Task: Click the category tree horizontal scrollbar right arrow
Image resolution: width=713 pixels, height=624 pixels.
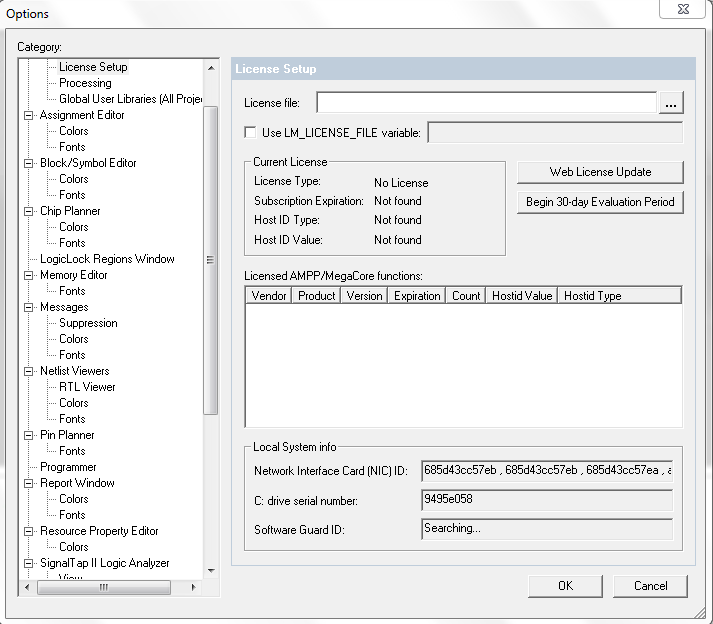Action: coord(195,588)
